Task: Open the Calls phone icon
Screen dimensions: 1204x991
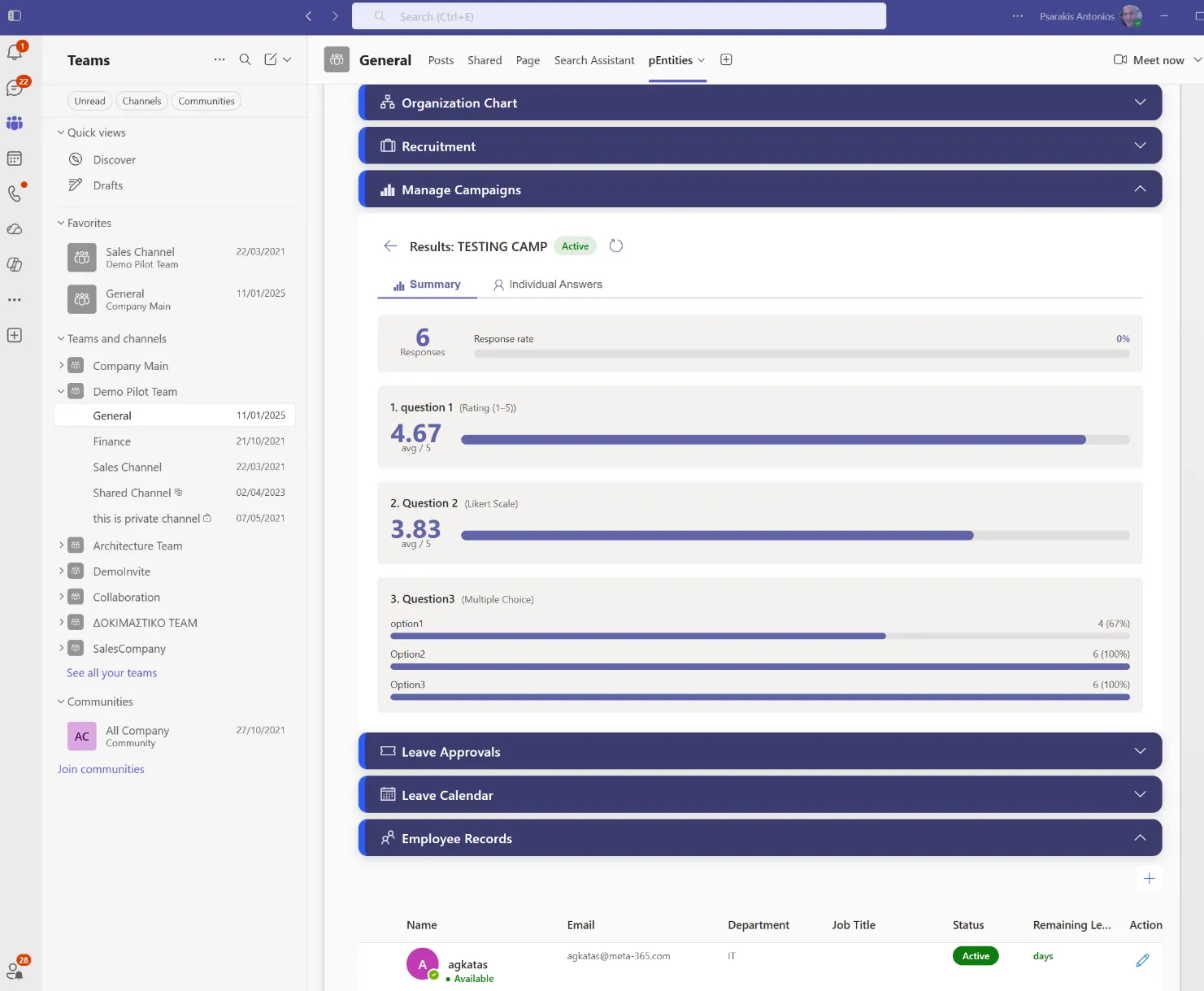Action: coord(15,193)
